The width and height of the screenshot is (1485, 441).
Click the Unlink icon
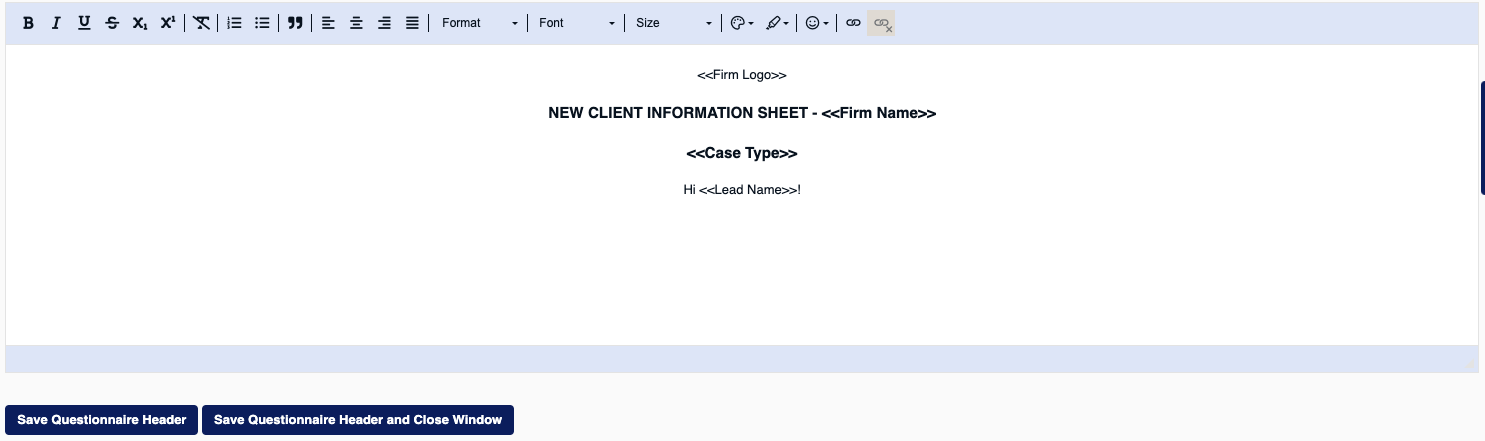(881, 23)
